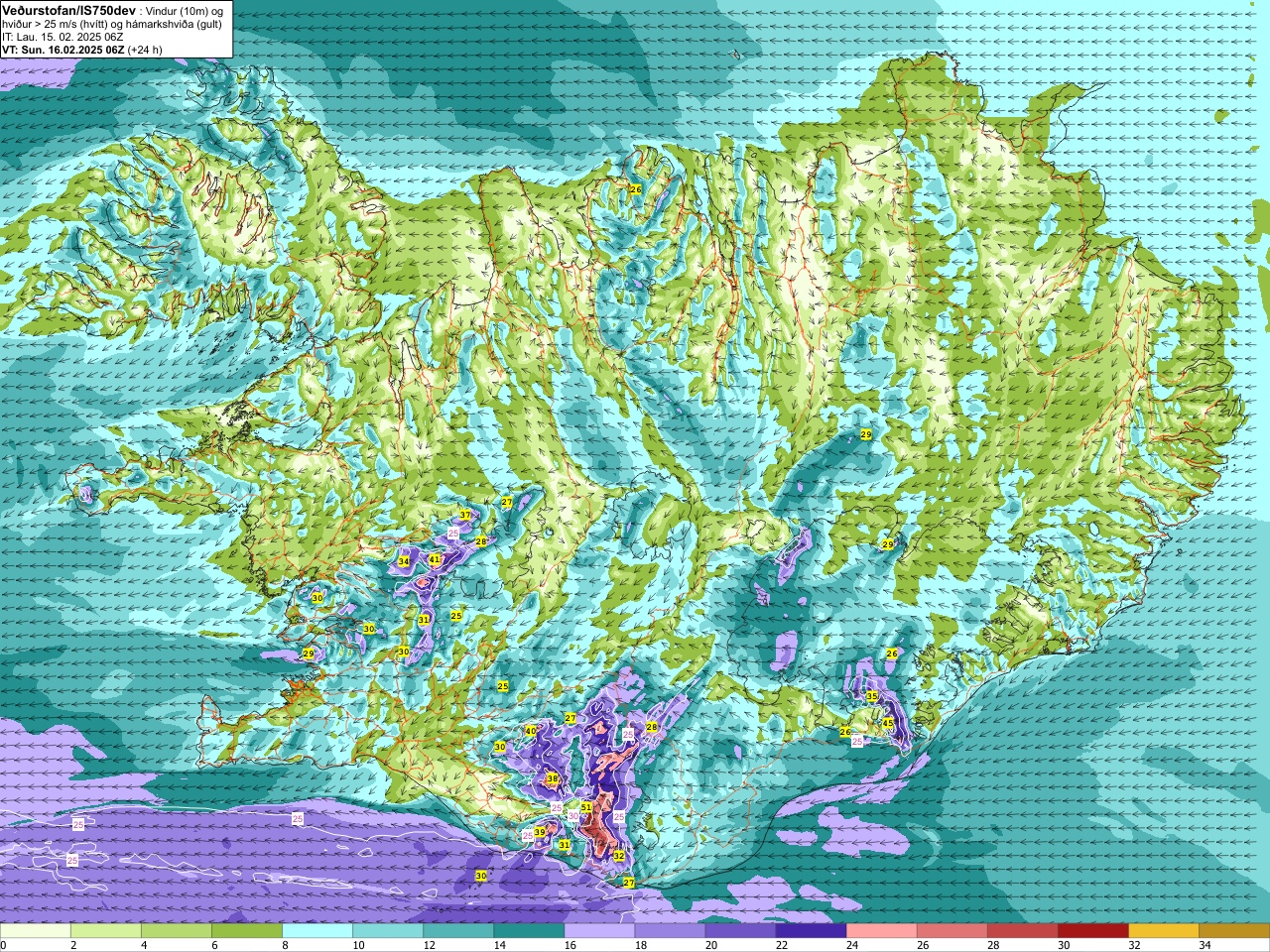
Task: Pick the 12–14 m/s teal legend swatch
Action: coord(458,931)
